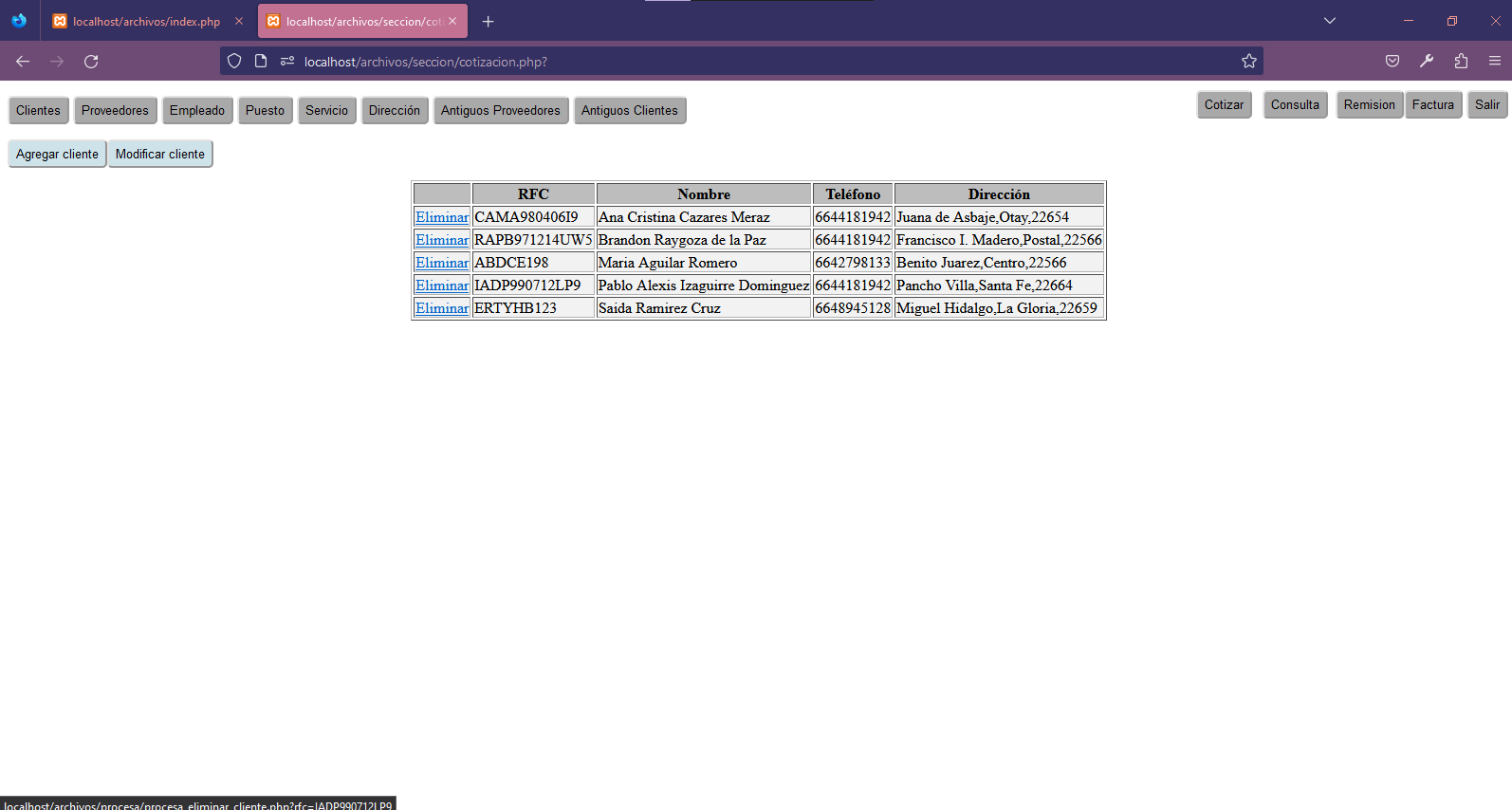
Task: Open the tracking protection shield icon
Action: 234,62
